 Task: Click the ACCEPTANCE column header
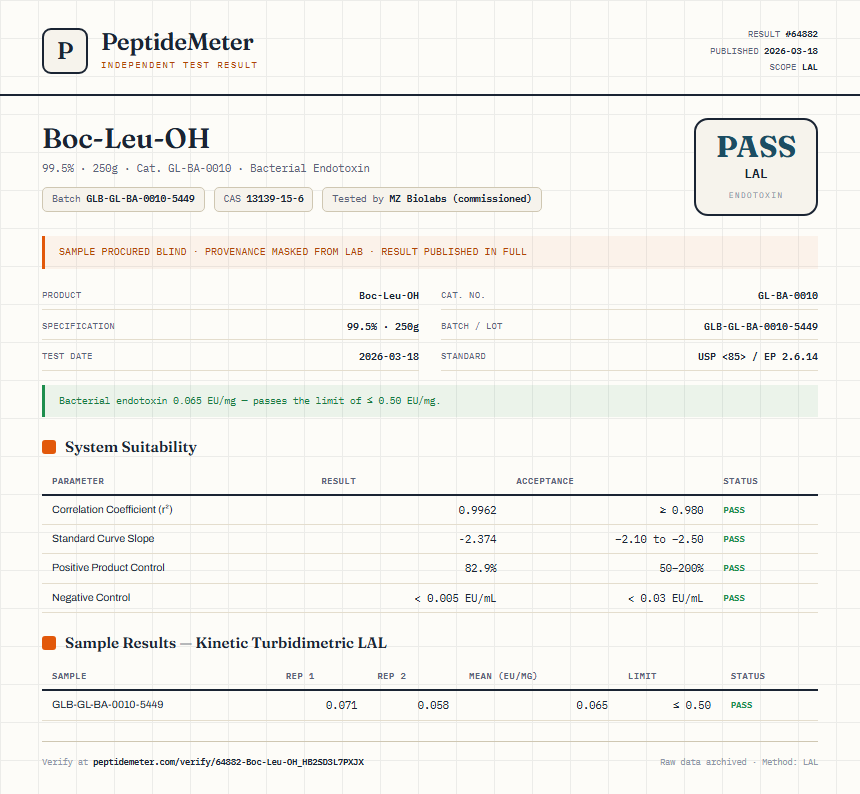click(545, 481)
